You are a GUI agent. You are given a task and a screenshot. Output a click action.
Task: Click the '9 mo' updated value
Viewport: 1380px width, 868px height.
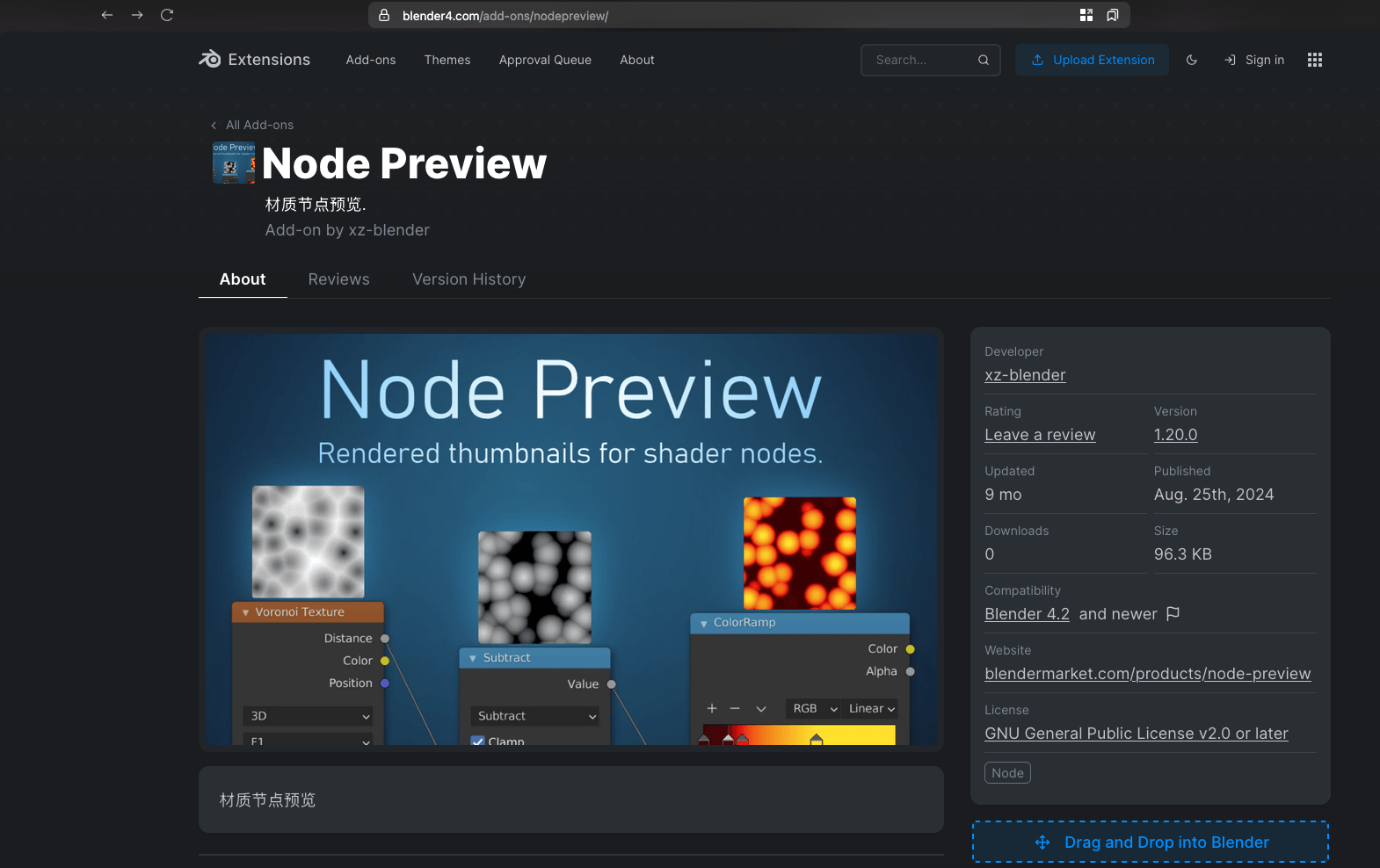[1003, 495]
